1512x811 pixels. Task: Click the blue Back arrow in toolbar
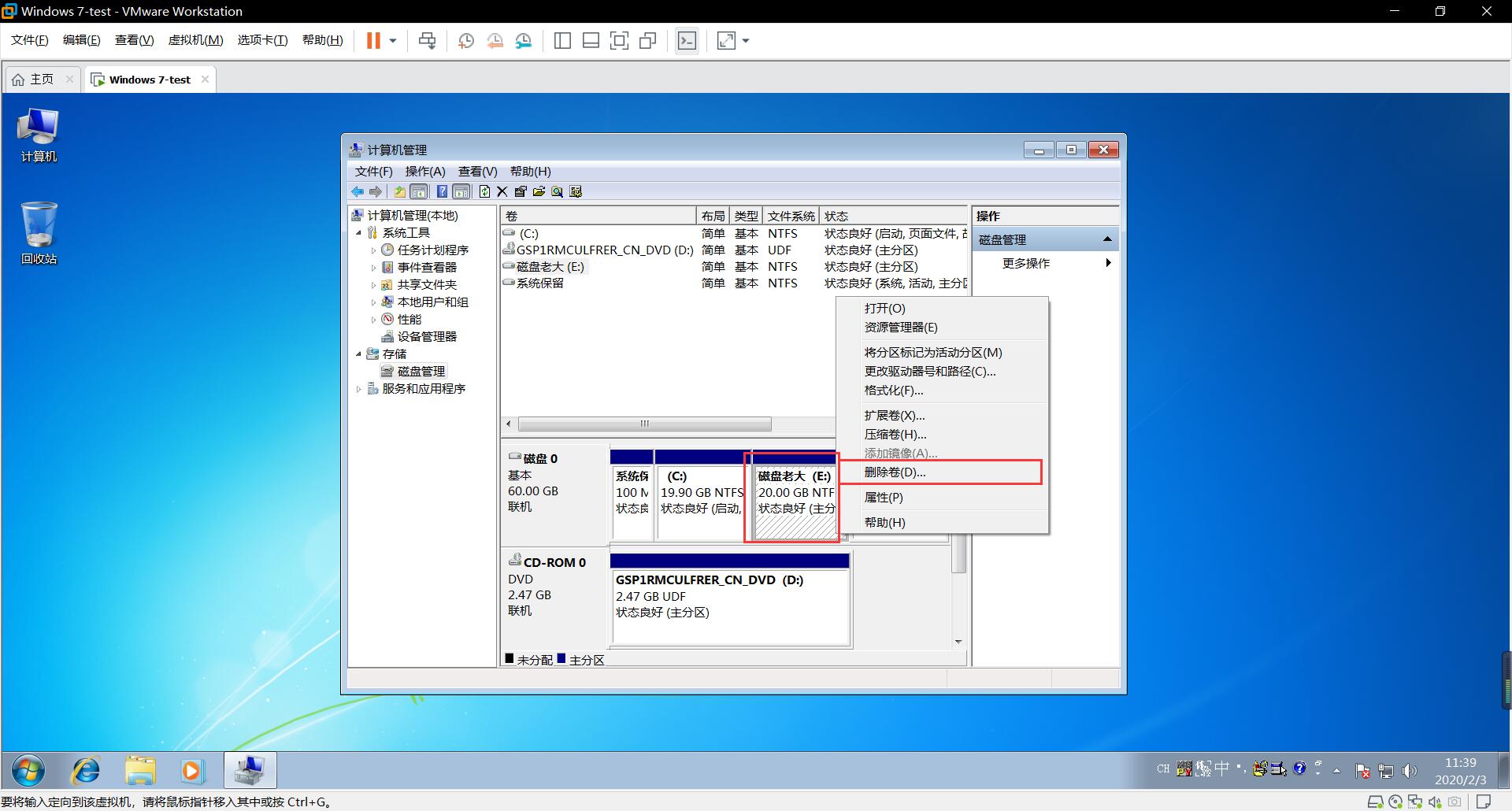tap(358, 191)
